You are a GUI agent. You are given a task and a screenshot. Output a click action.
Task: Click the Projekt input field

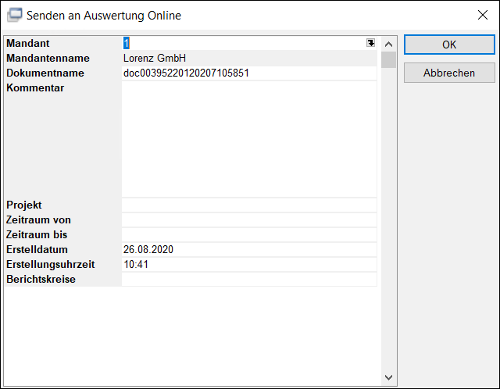(249, 205)
